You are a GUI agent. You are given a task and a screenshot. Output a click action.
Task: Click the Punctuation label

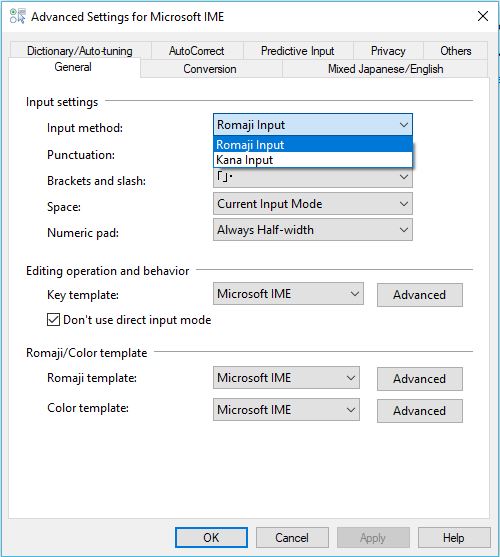81,155
